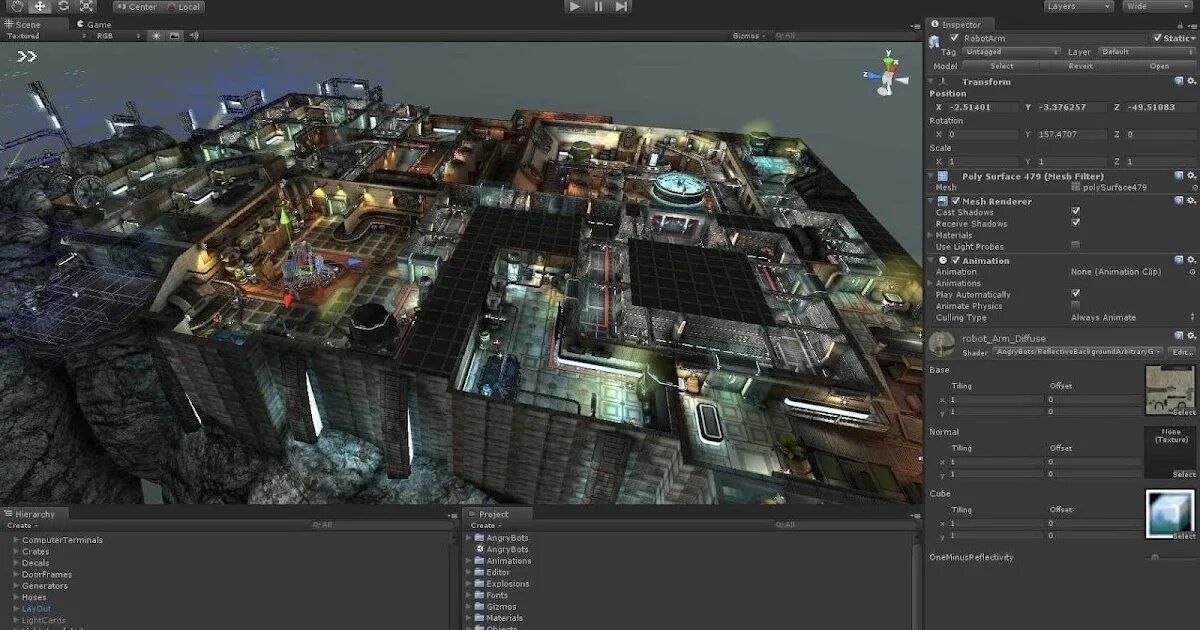The width and height of the screenshot is (1200, 630).
Task: Expand ComputerTerminals in Hierarchy
Action: point(16,540)
